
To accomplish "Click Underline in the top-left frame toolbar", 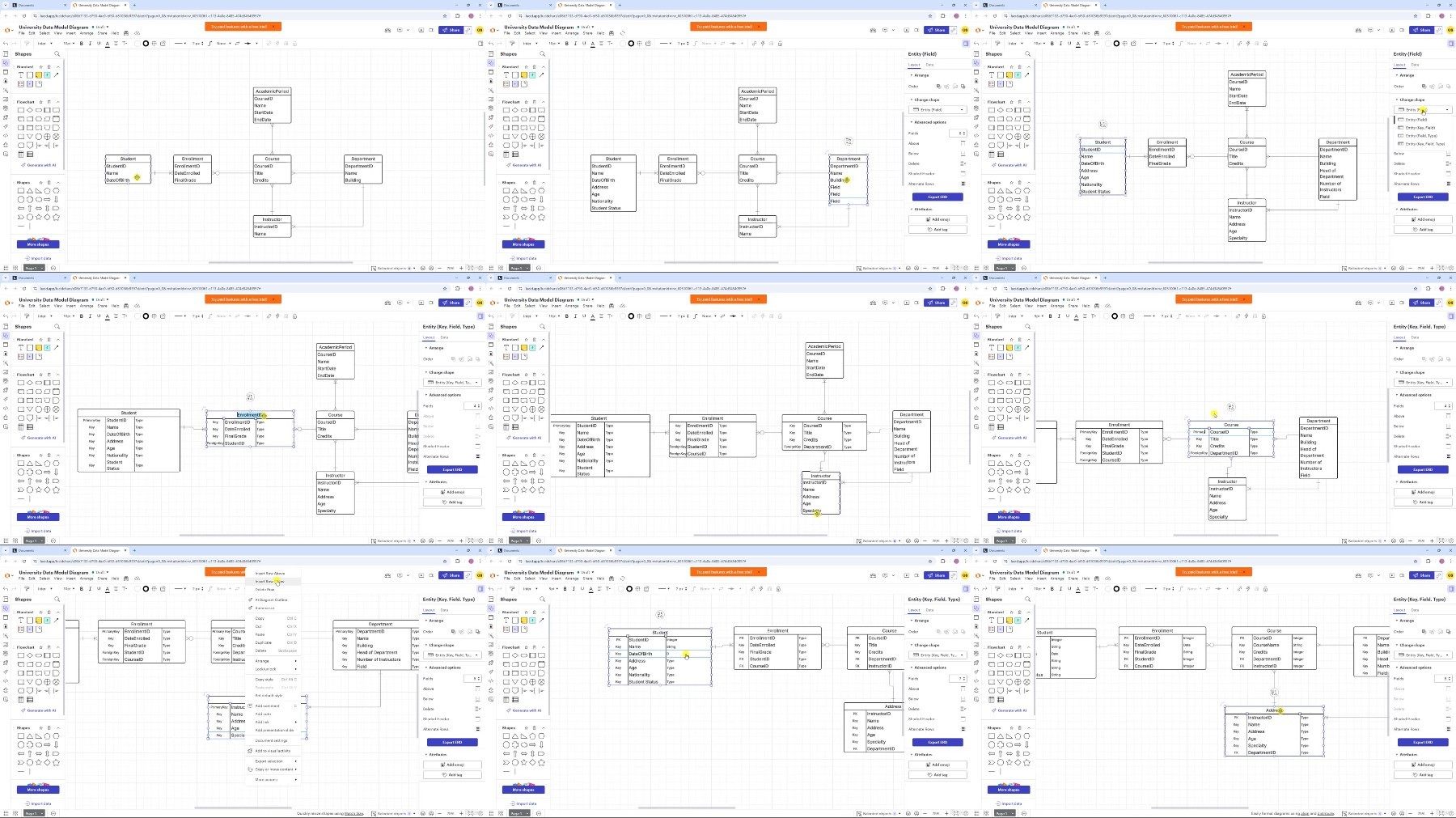I will (x=99, y=44).
